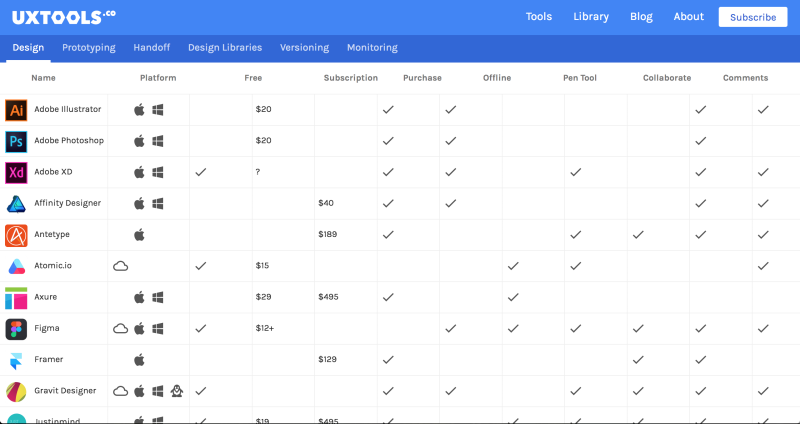Click the Apple icon in Adobe Photoshop row

139,140
